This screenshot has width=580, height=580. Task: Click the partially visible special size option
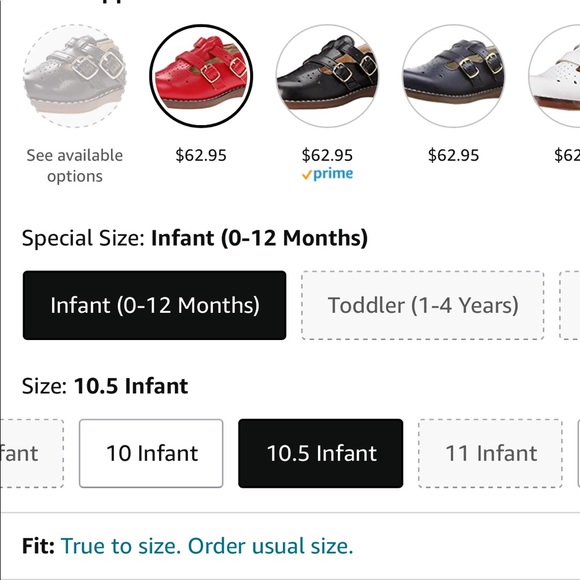click(x=570, y=305)
